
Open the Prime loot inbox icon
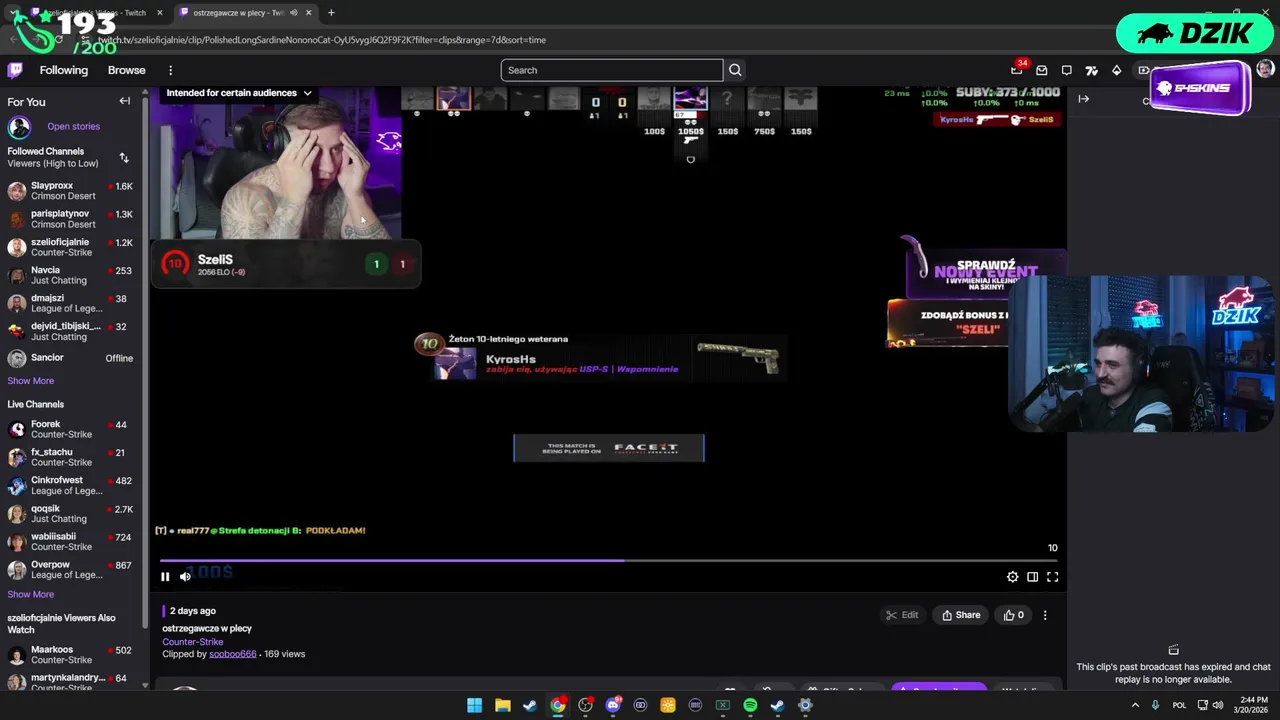point(1042,70)
